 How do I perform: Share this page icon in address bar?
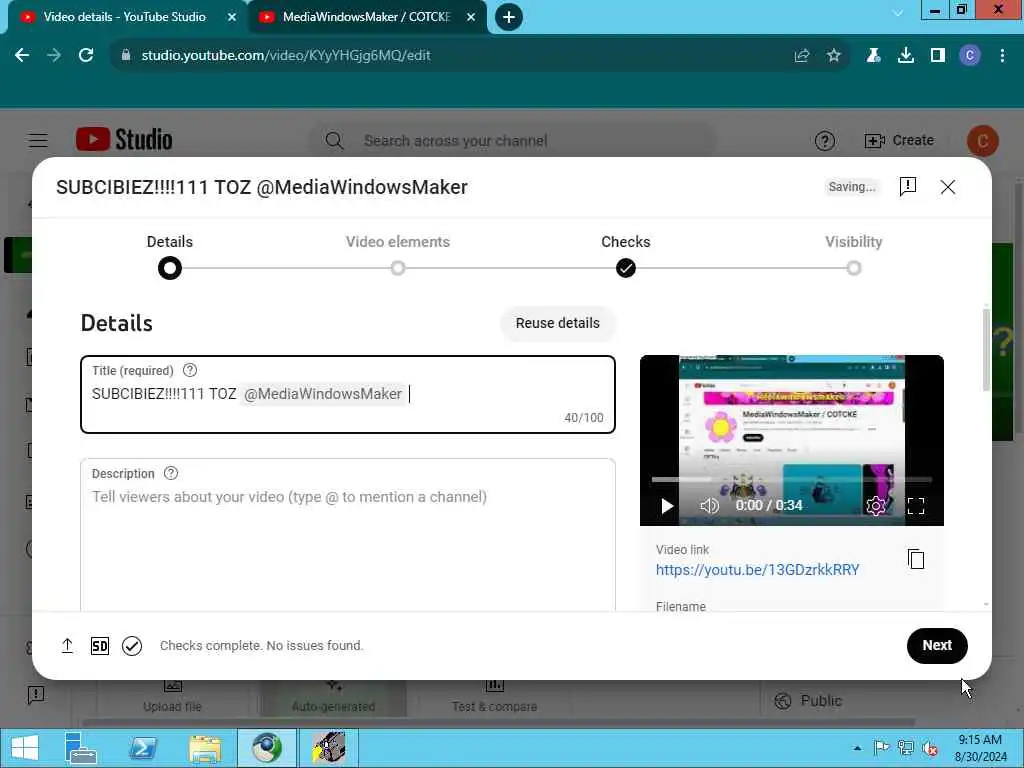(802, 56)
